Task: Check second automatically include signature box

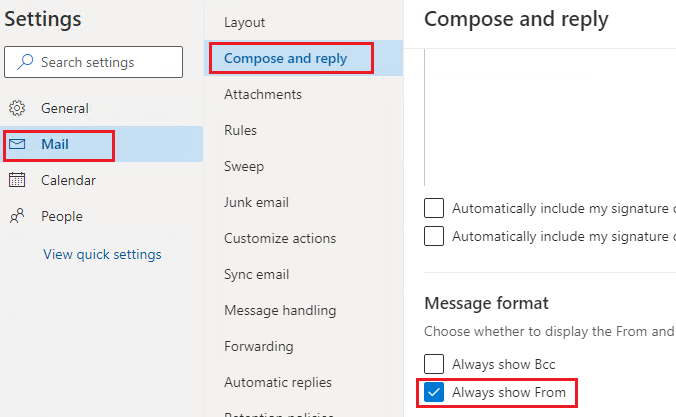Action: coord(434,236)
